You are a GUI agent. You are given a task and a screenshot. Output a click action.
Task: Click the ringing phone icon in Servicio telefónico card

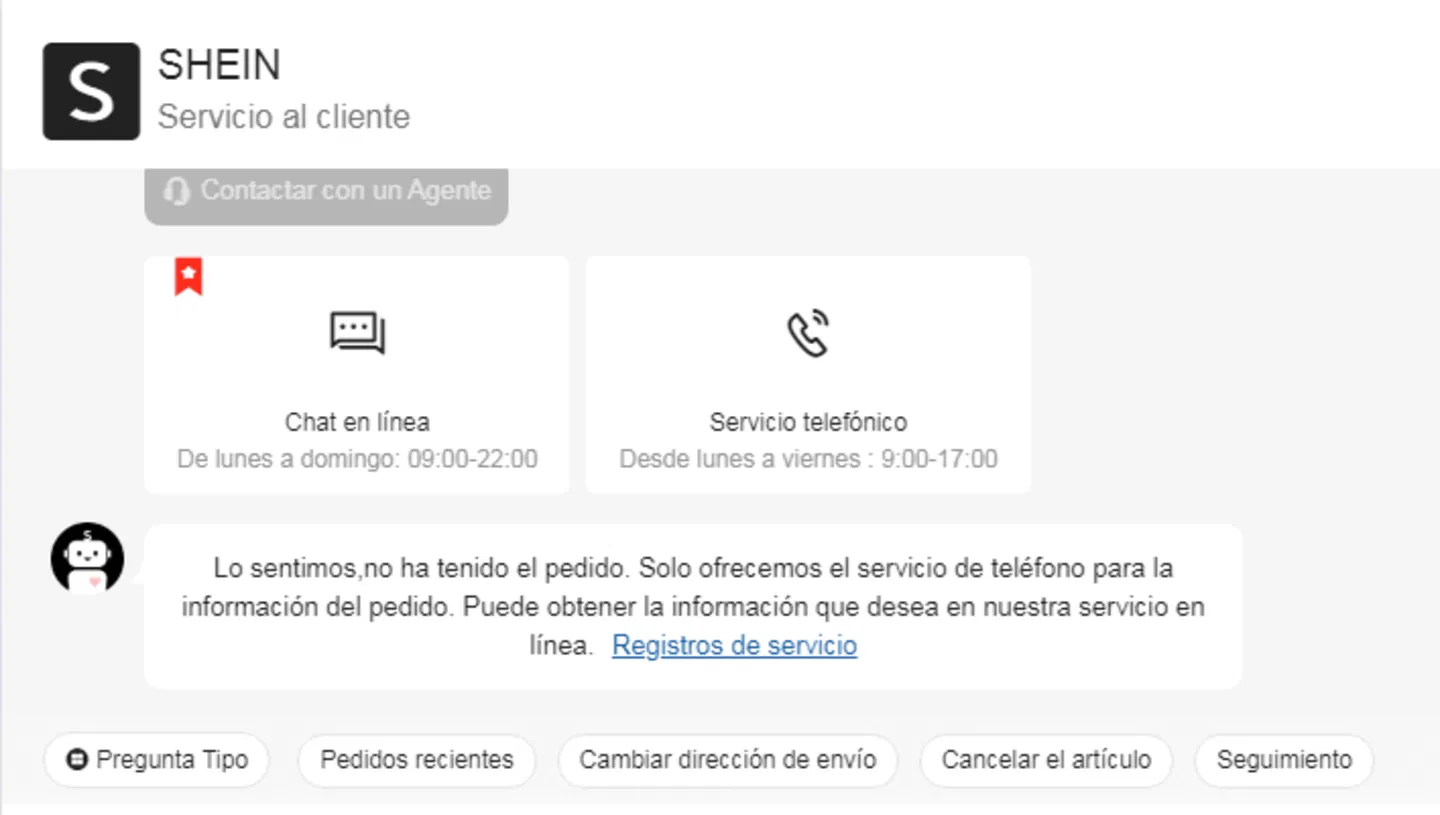808,333
